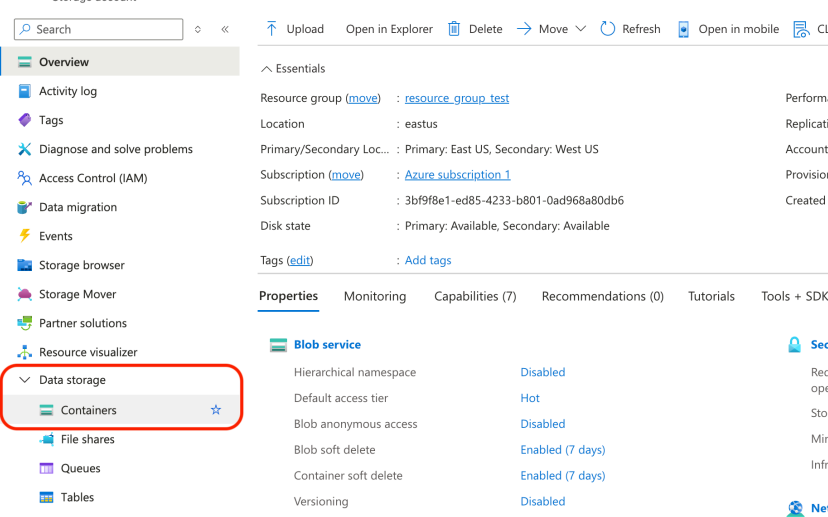Click the Upload toolbar button

click(x=294, y=29)
